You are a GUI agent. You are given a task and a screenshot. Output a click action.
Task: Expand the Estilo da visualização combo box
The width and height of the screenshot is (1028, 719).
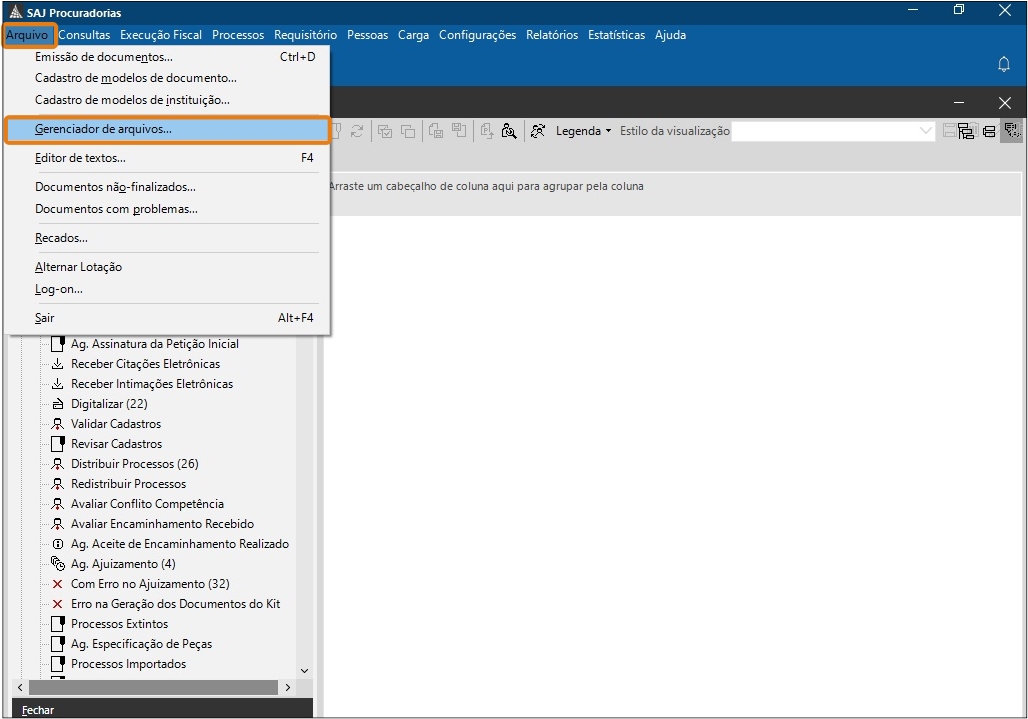[x=926, y=131]
